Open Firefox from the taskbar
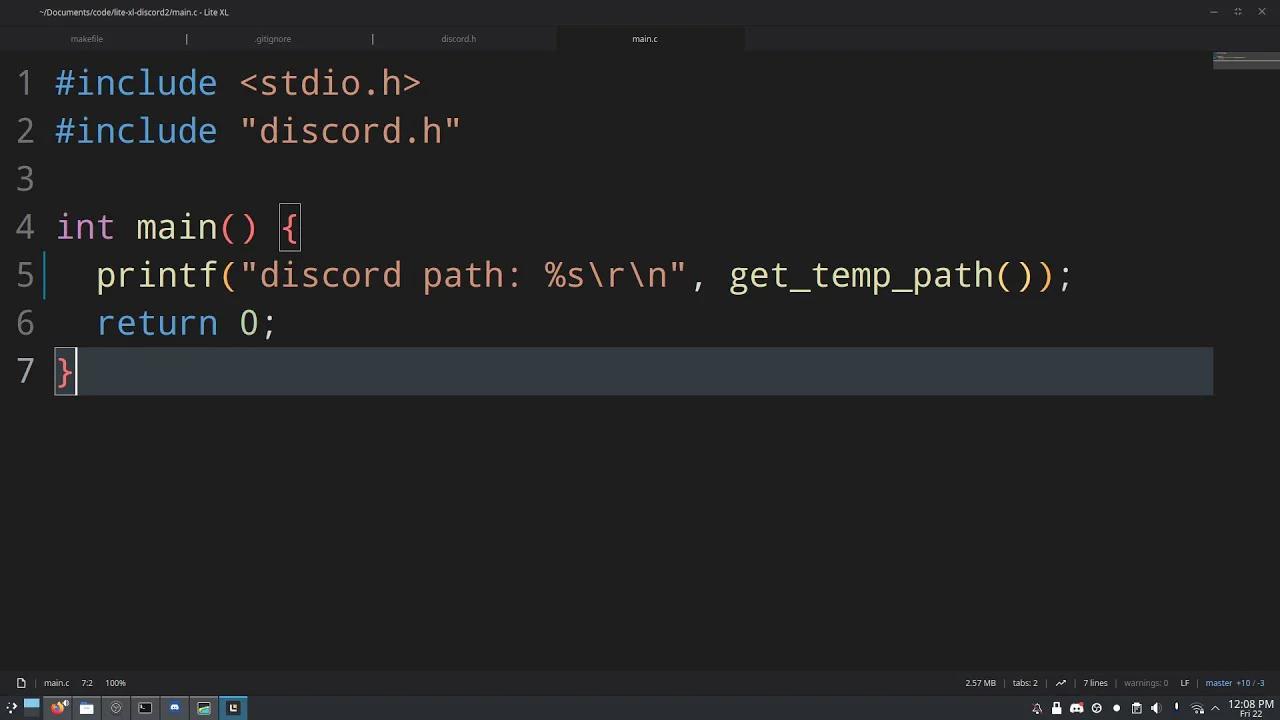The image size is (1280, 720). (x=58, y=707)
